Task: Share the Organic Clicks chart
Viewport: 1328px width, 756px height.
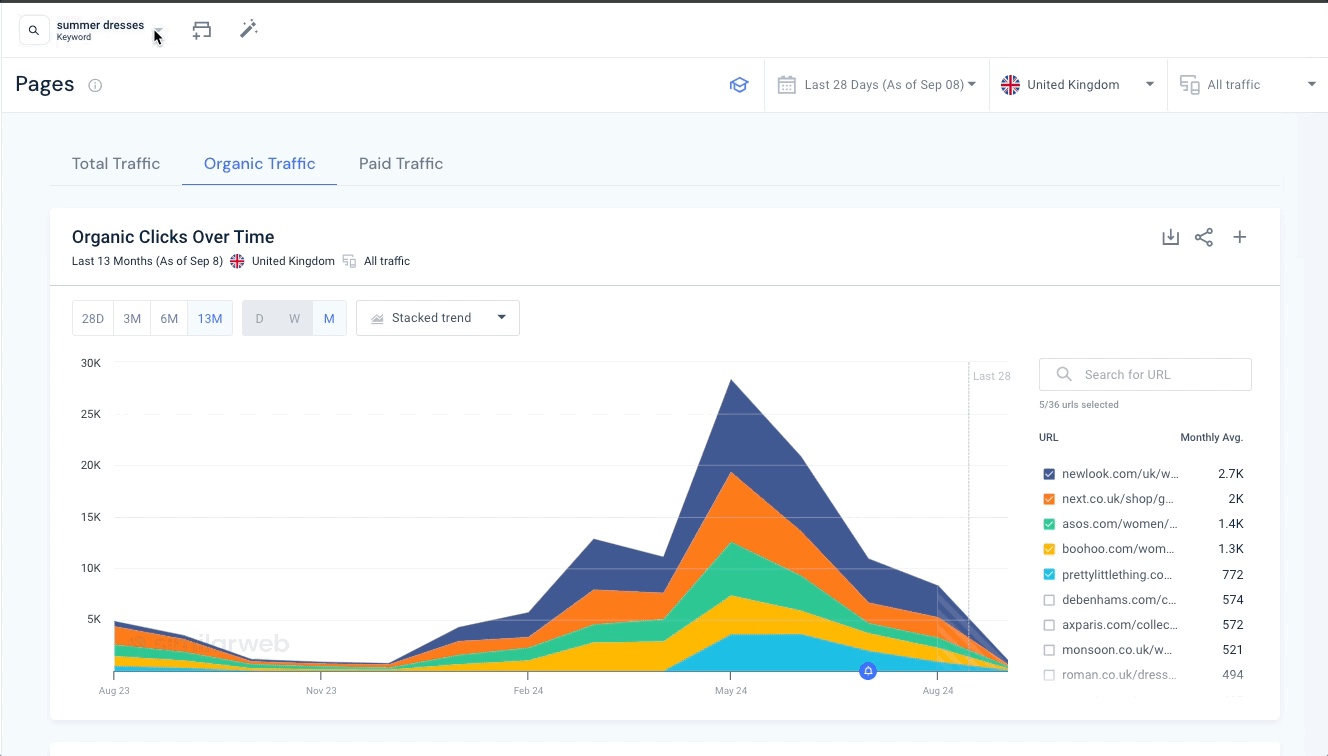Action: coord(1204,237)
